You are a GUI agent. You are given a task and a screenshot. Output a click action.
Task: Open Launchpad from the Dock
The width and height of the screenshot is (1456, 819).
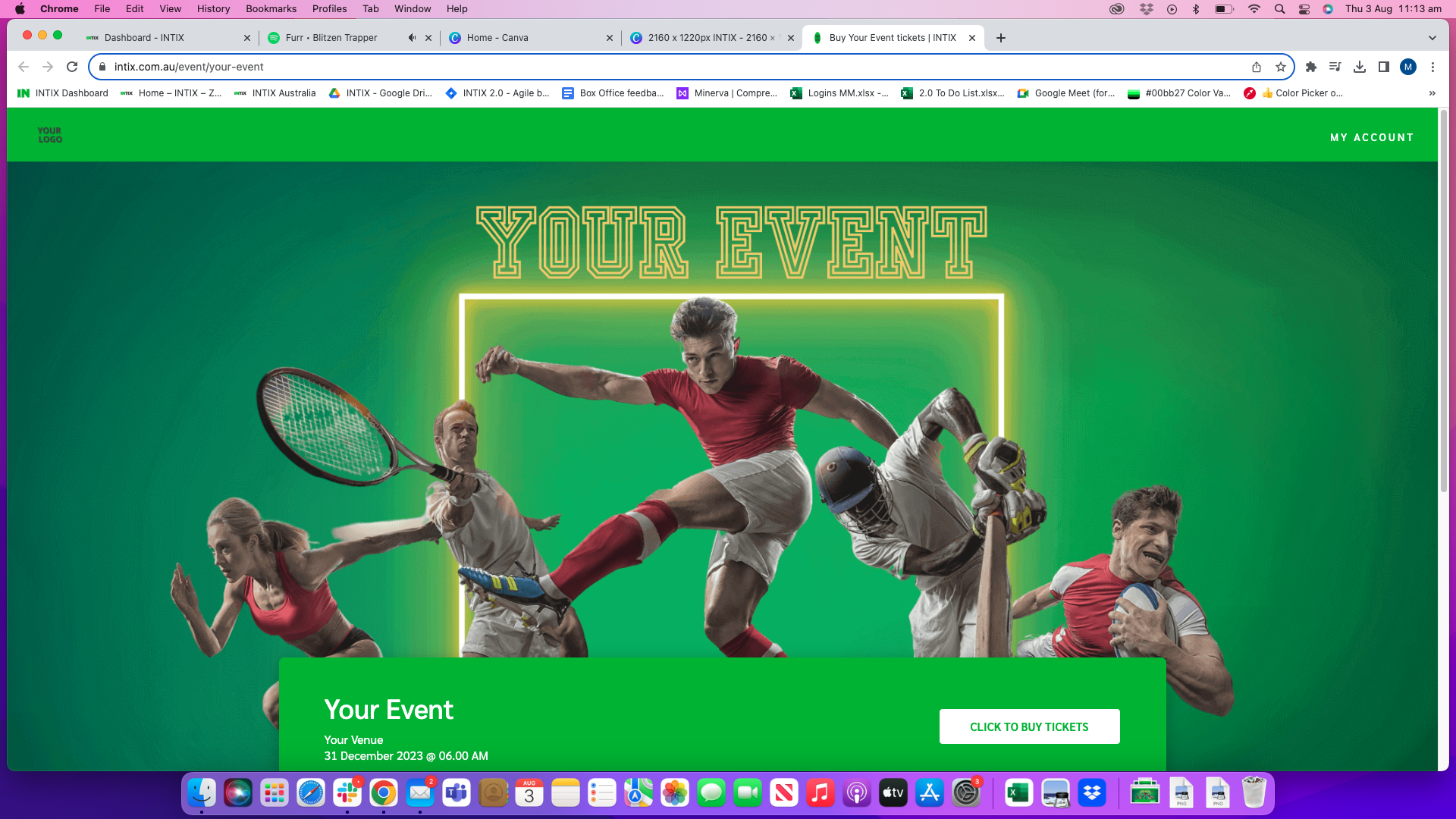[x=275, y=793]
